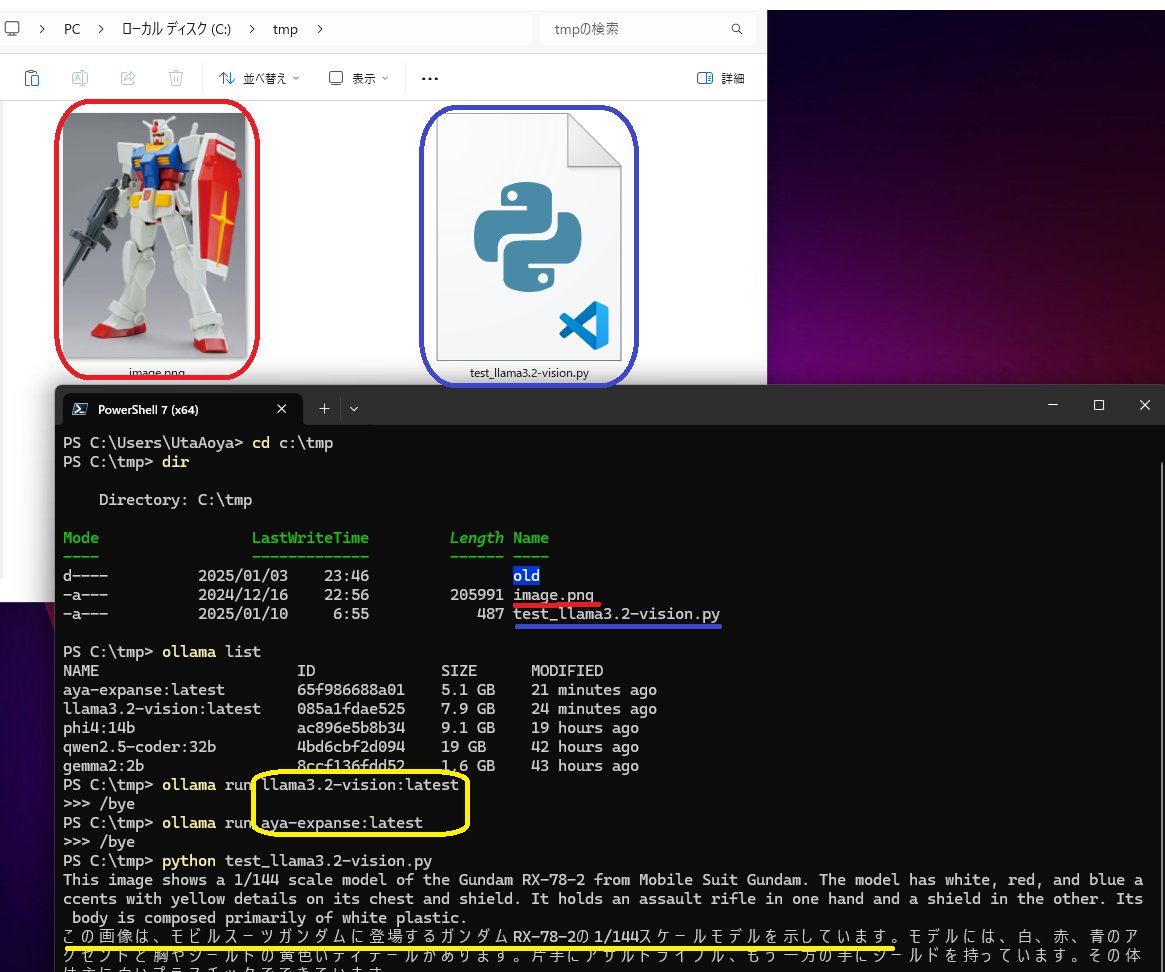This screenshot has height=972, width=1165.
Task: Click the 'cd c:\tmp' command
Action: (x=293, y=443)
